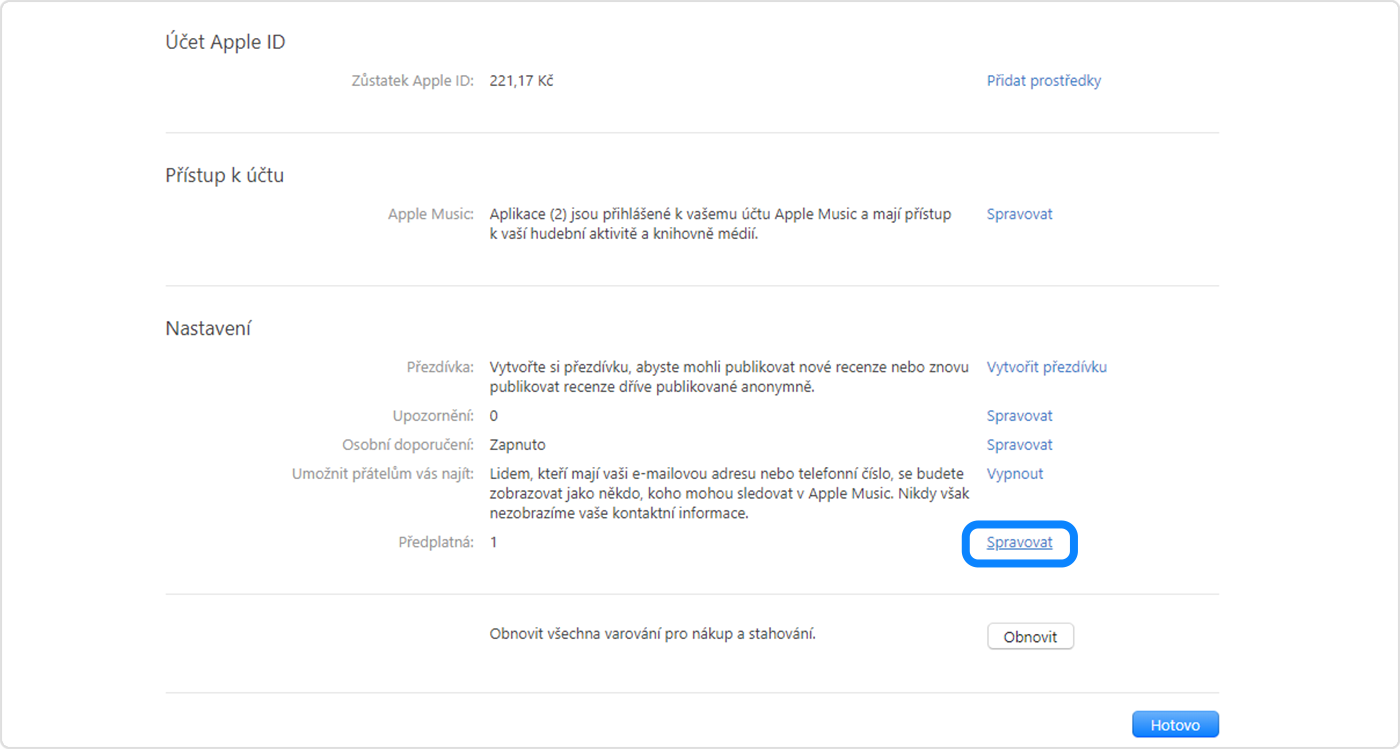The image size is (1400, 750).
Task: Click the Předplatná count value 1
Action: [492, 542]
